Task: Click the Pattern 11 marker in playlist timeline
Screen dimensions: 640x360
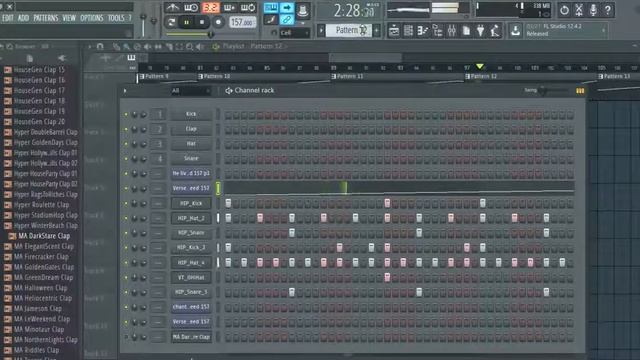Action: click(x=347, y=76)
